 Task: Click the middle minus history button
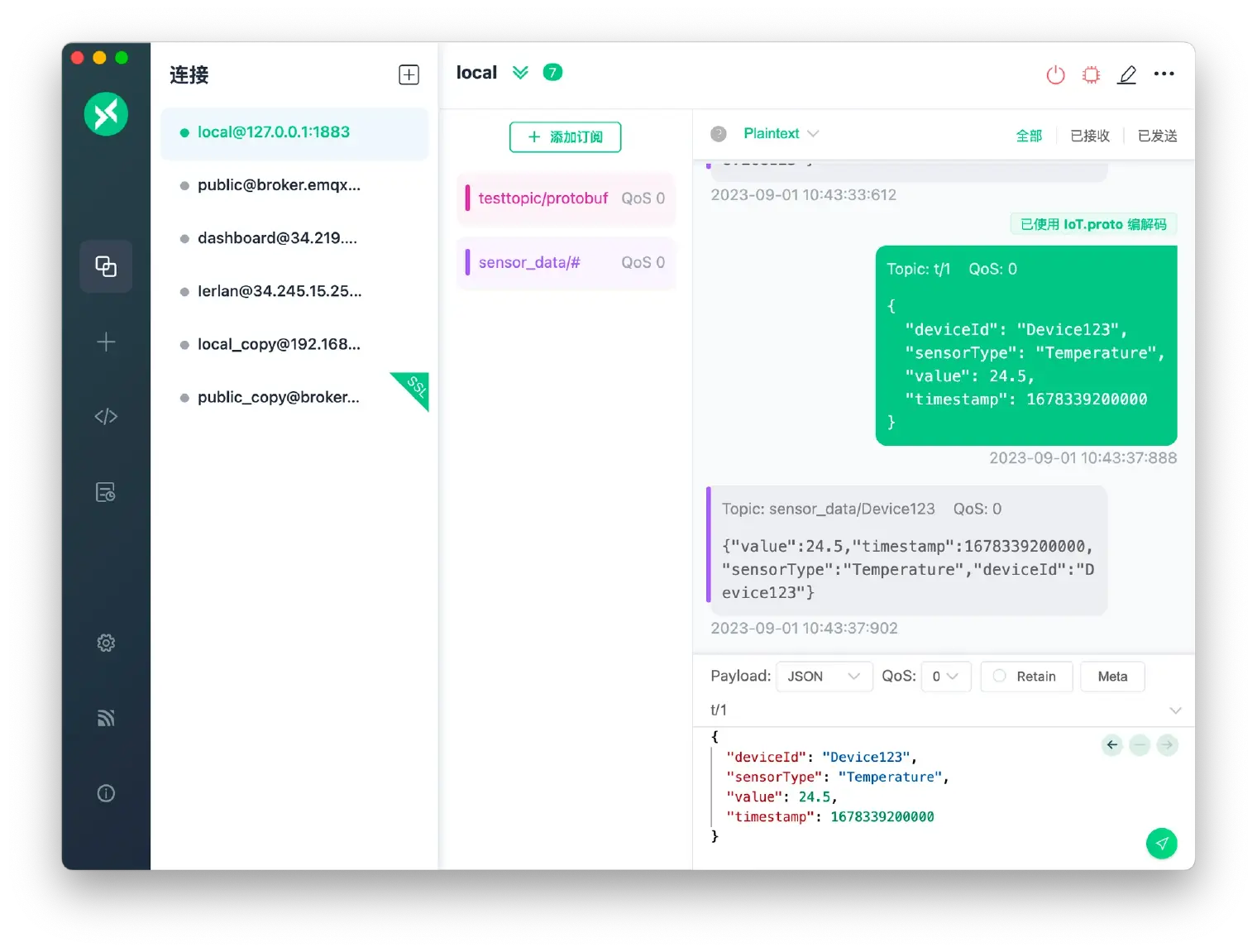[x=1140, y=745]
